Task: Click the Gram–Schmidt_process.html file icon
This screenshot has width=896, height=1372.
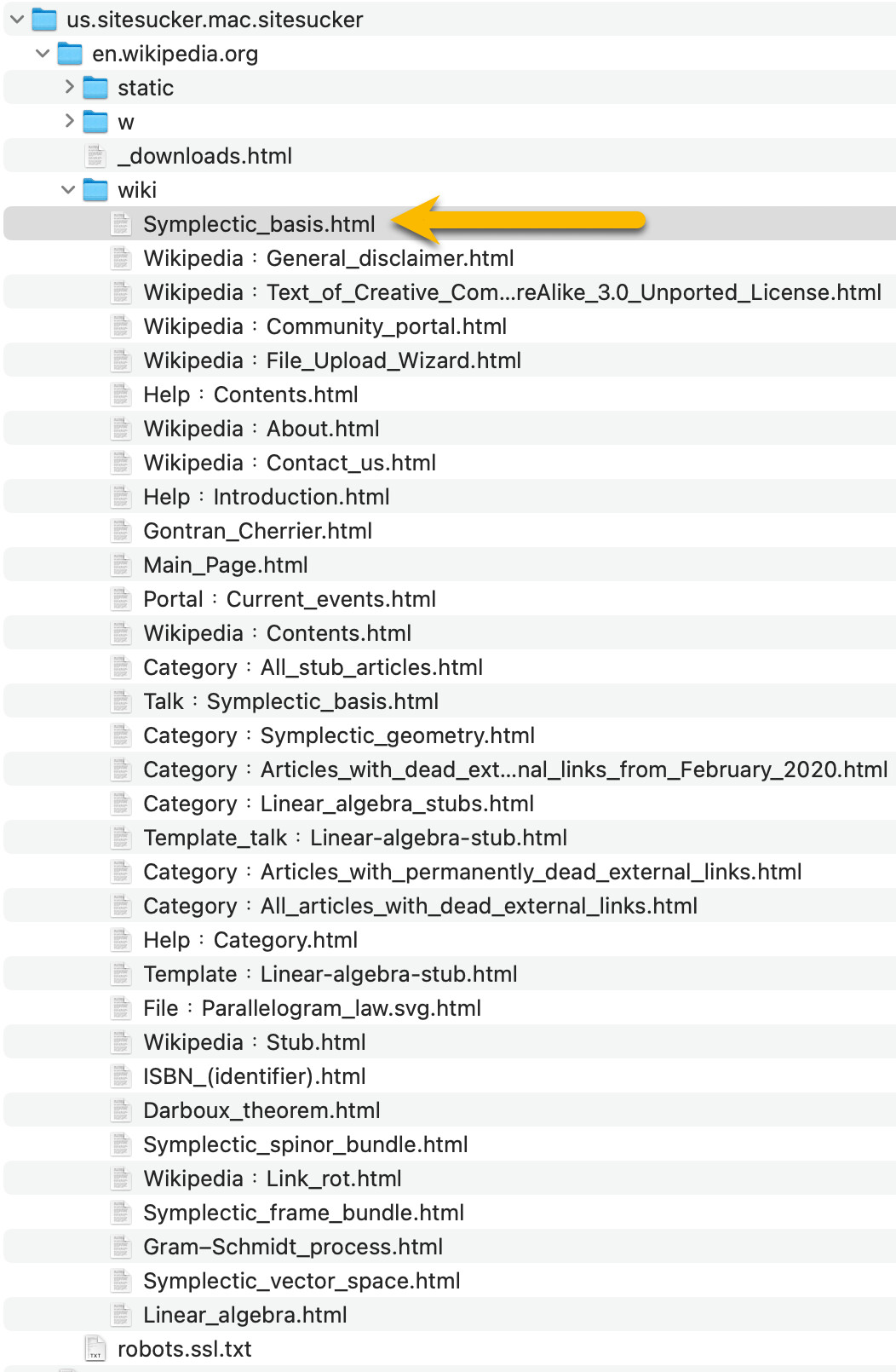Action: click(121, 1246)
